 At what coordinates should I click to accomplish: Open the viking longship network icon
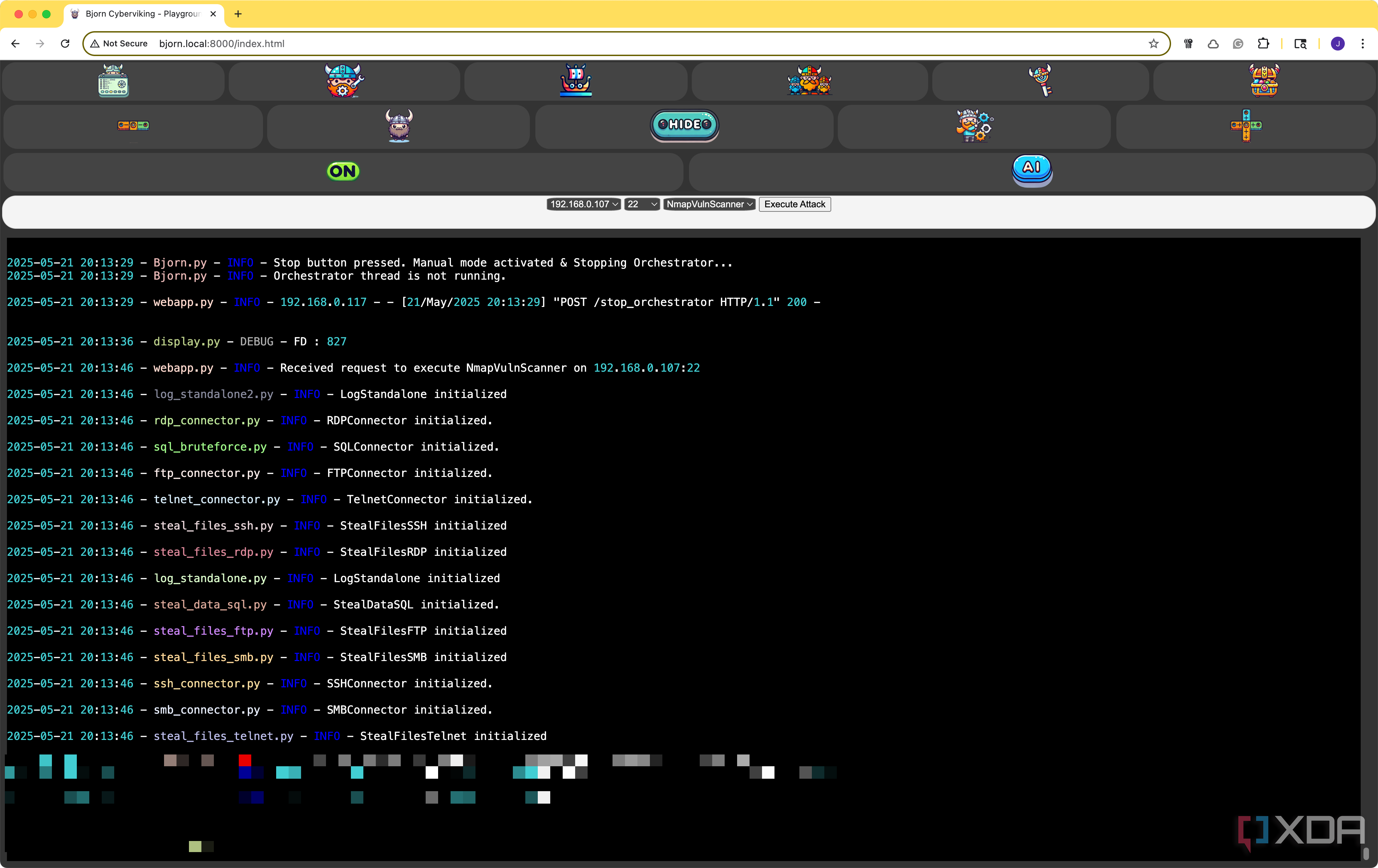576,81
